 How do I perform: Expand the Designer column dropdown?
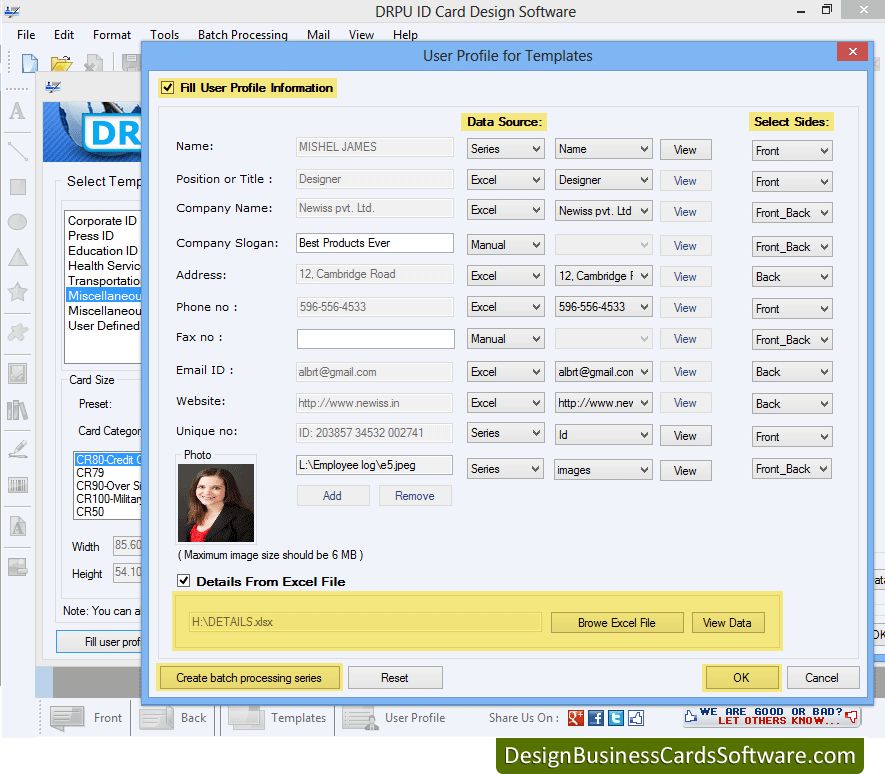point(603,180)
